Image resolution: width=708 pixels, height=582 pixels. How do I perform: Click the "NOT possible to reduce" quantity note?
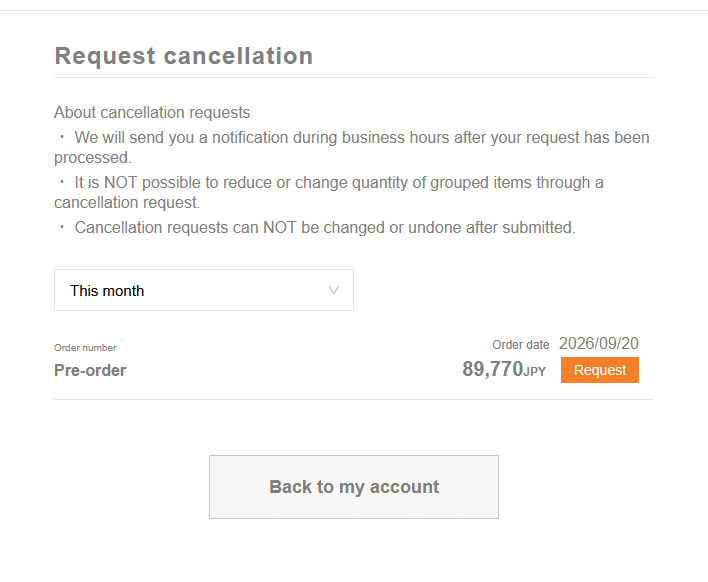pos(329,192)
